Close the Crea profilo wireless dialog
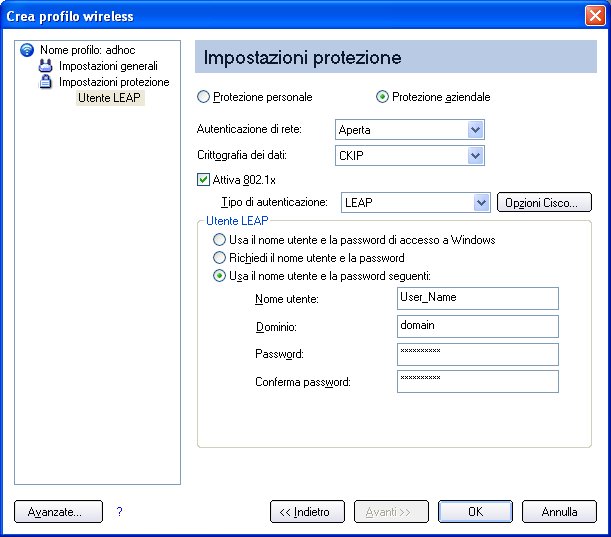This screenshot has width=611, height=537. tap(595, 16)
